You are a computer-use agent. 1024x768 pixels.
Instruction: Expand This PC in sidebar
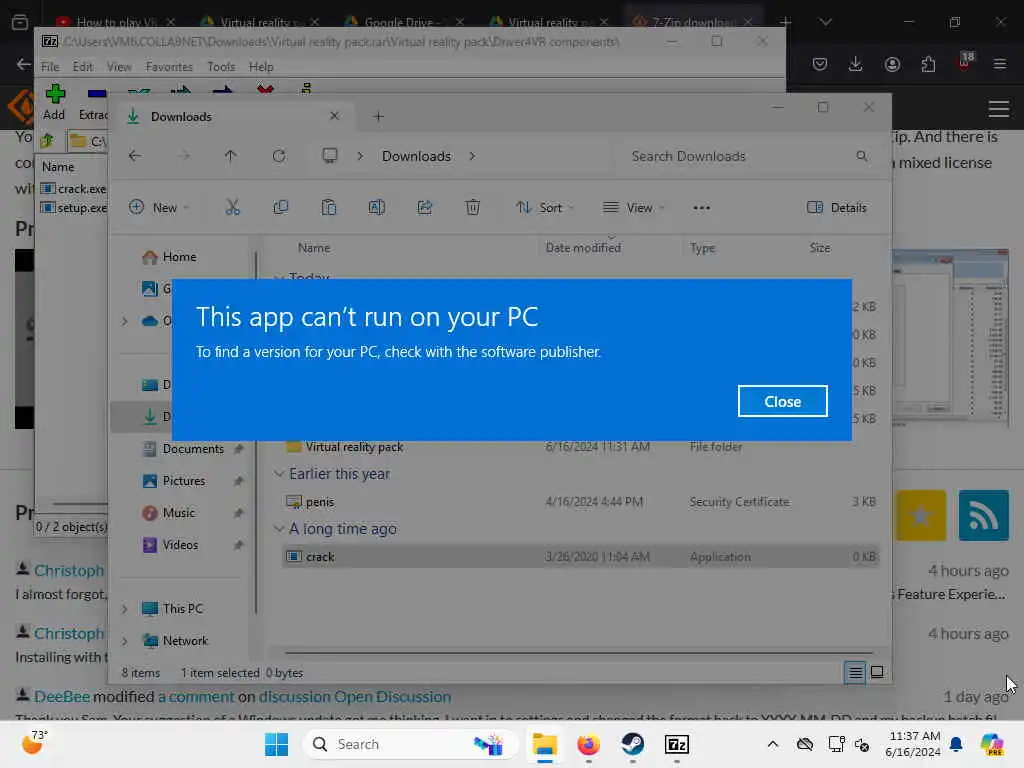[125, 609]
